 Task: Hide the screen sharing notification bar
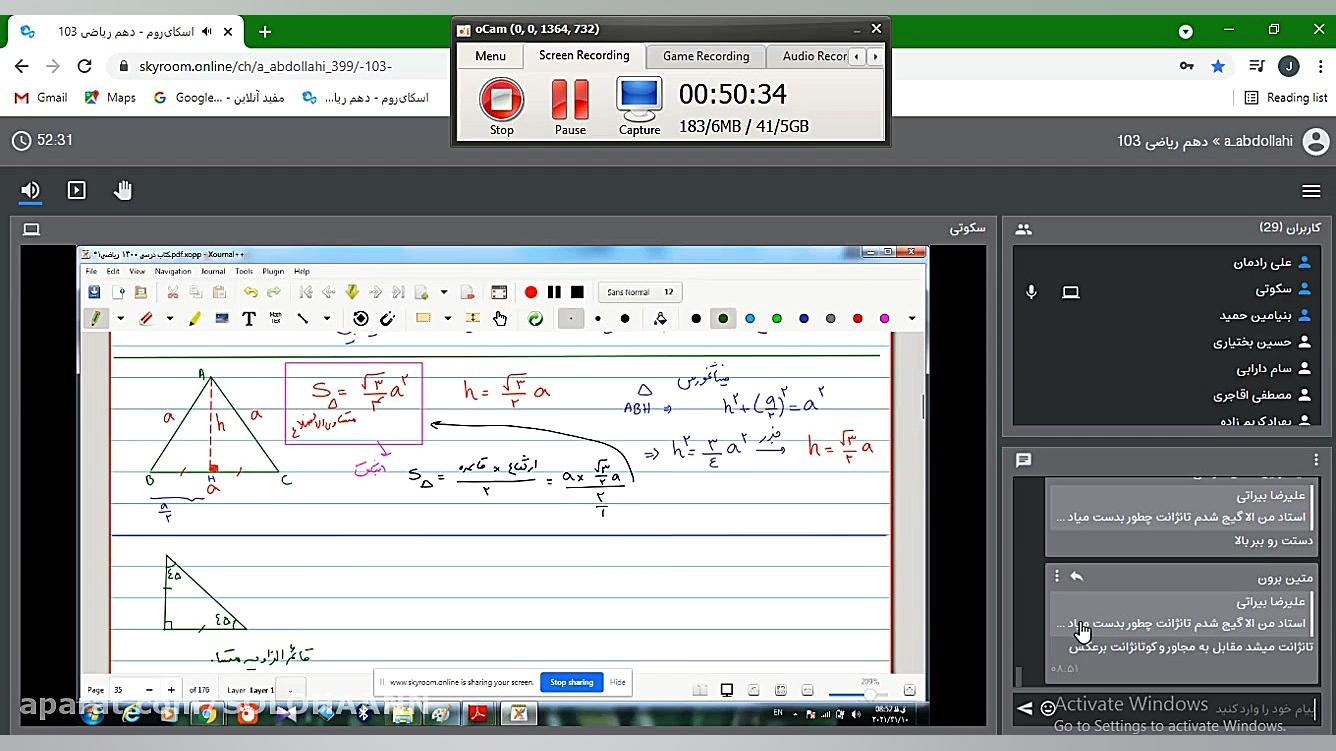coord(618,682)
